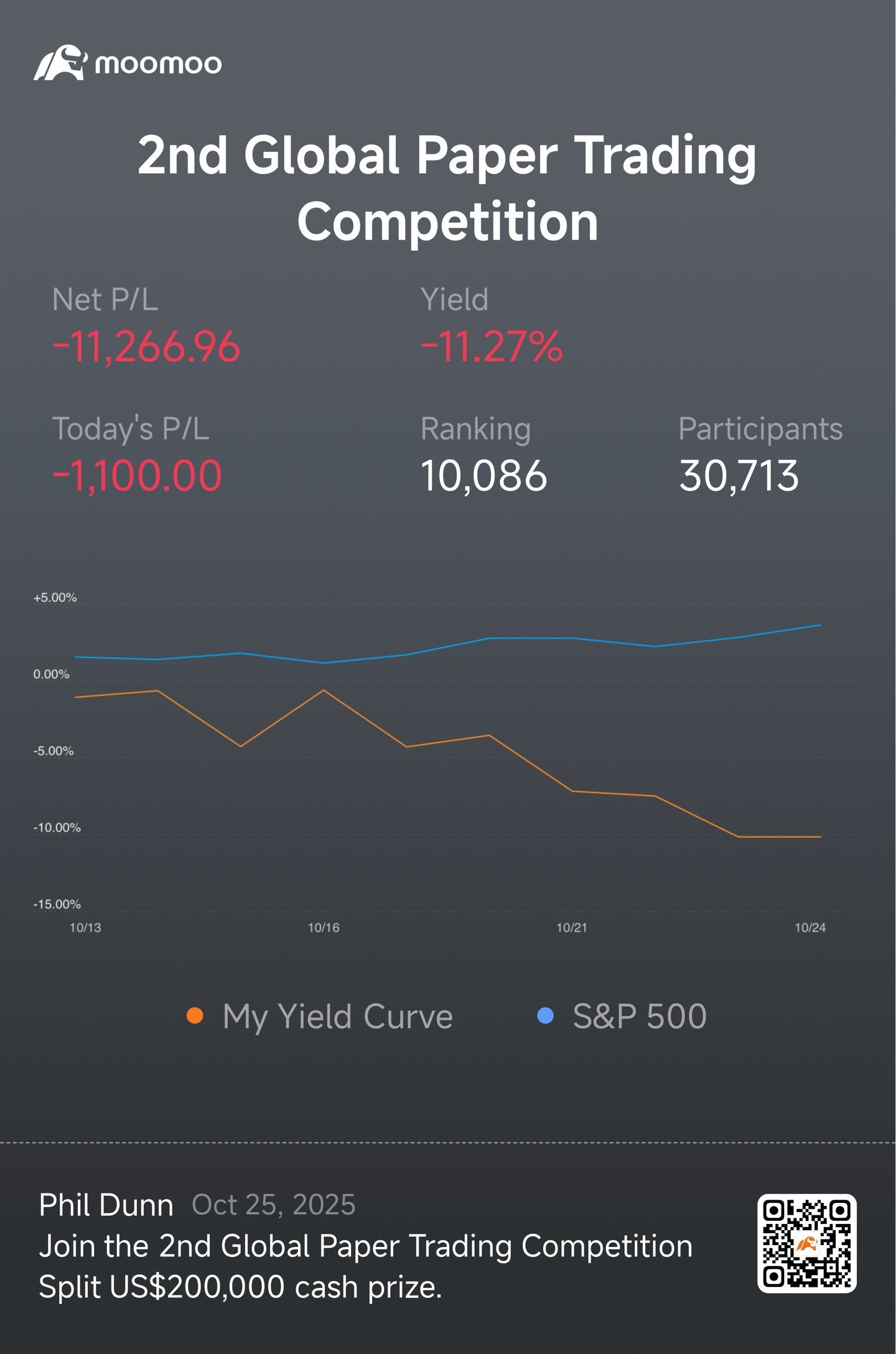Click the Ranking number 10,086

[483, 476]
